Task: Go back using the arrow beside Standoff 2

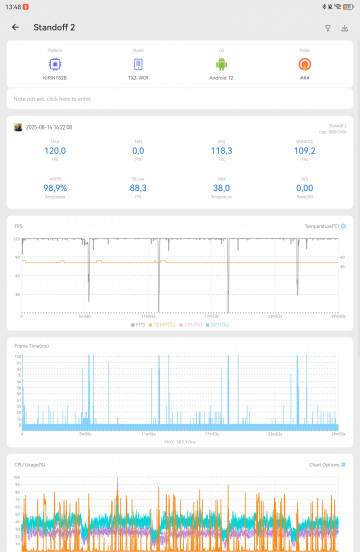Action: click(x=15, y=27)
